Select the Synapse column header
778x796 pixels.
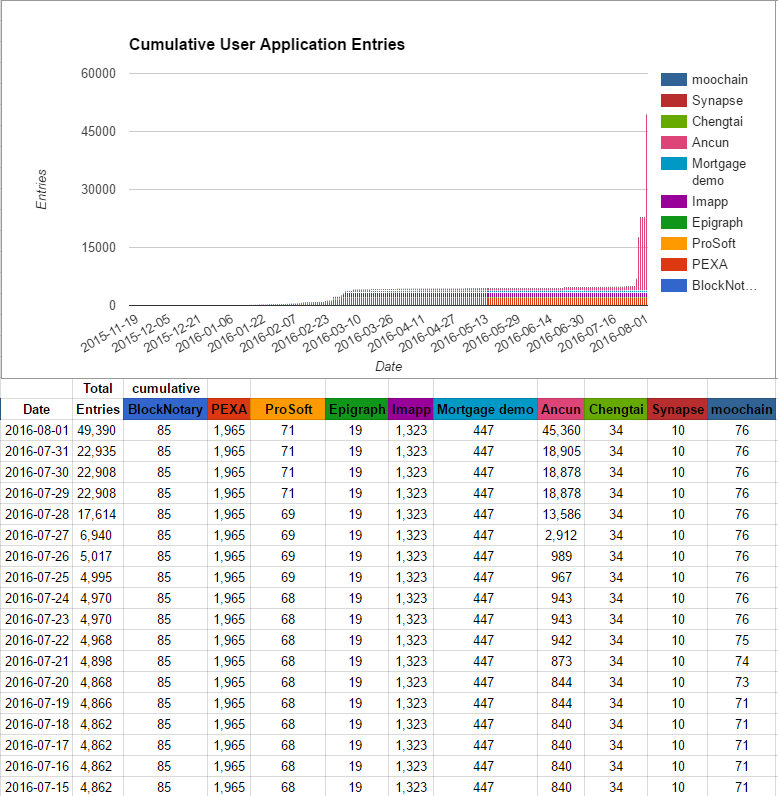point(678,409)
